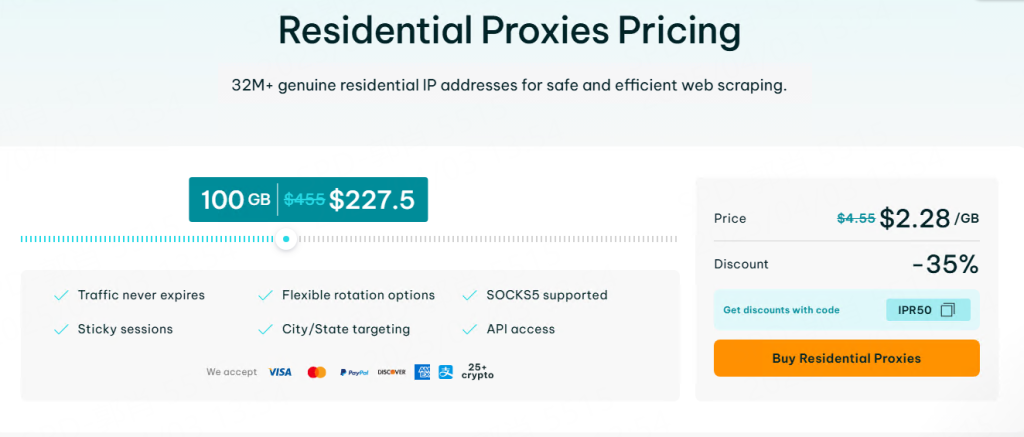1024x437 pixels.
Task: Copy the IPR50 discount code icon
Action: pyautogui.click(x=948, y=310)
